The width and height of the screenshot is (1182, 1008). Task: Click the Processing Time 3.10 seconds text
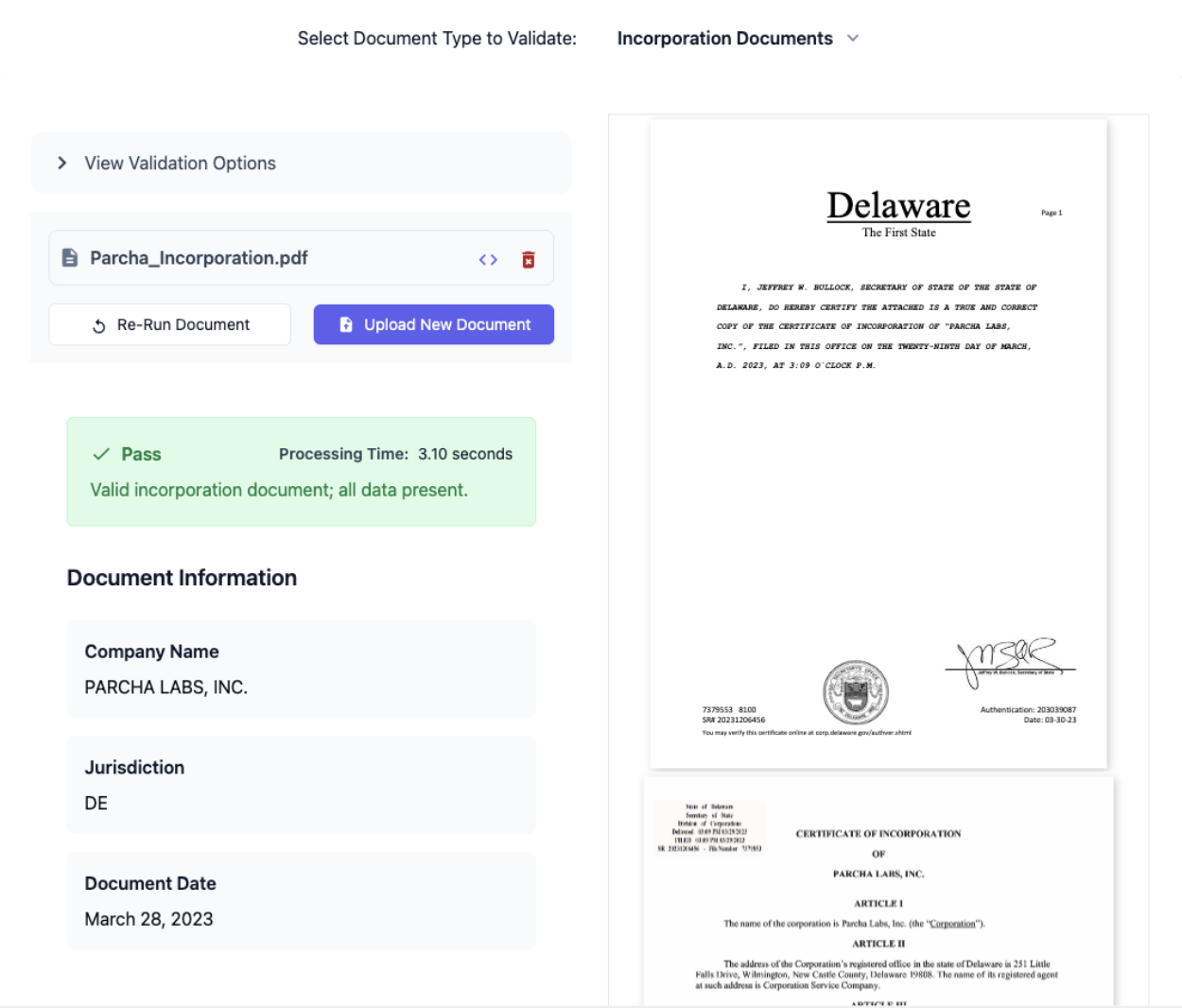pos(395,454)
